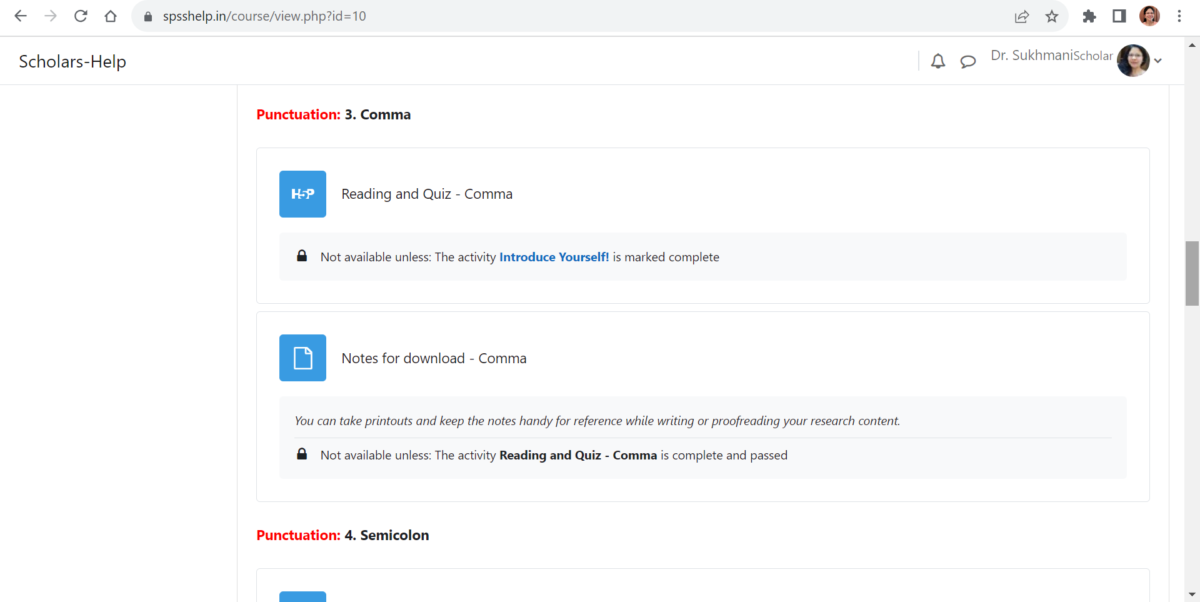Click the share page icon
This screenshot has width=1200, height=602.
(1021, 16)
